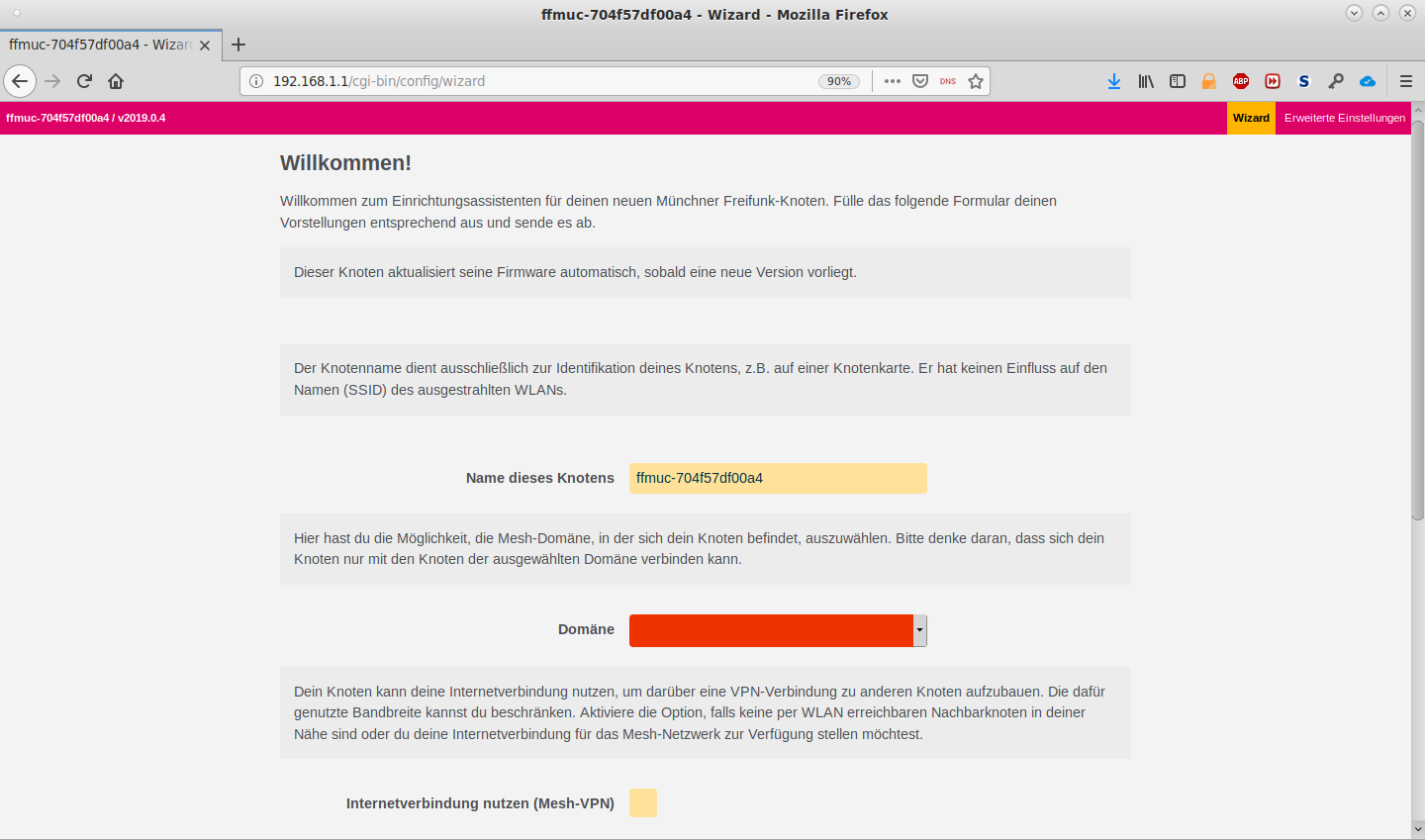Open a new browser tab
The width and height of the screenshot is (1425, 840).
point(238,45)
